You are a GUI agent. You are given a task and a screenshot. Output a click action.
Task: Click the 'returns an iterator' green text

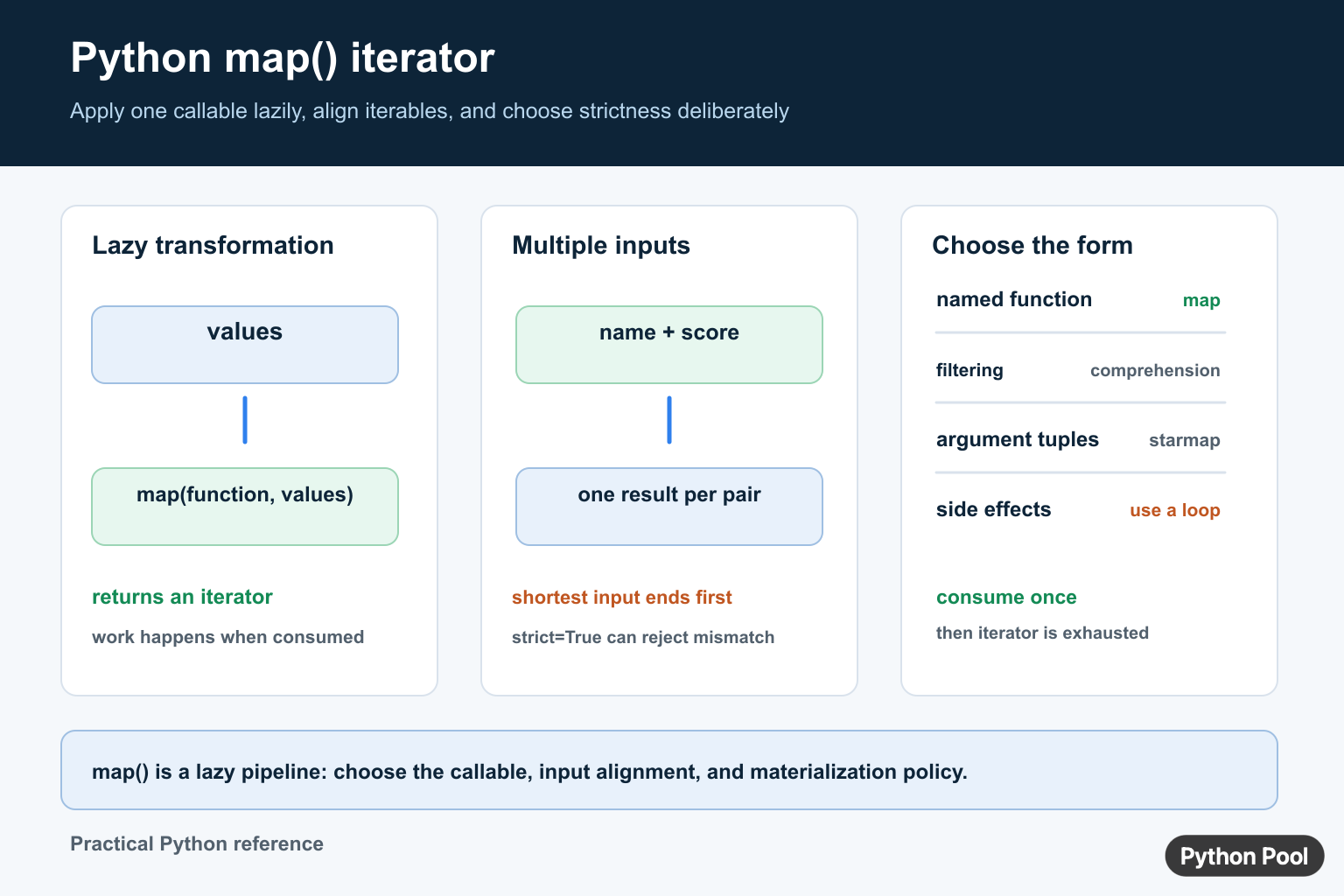pyautogui.click(x=182, y=597)
